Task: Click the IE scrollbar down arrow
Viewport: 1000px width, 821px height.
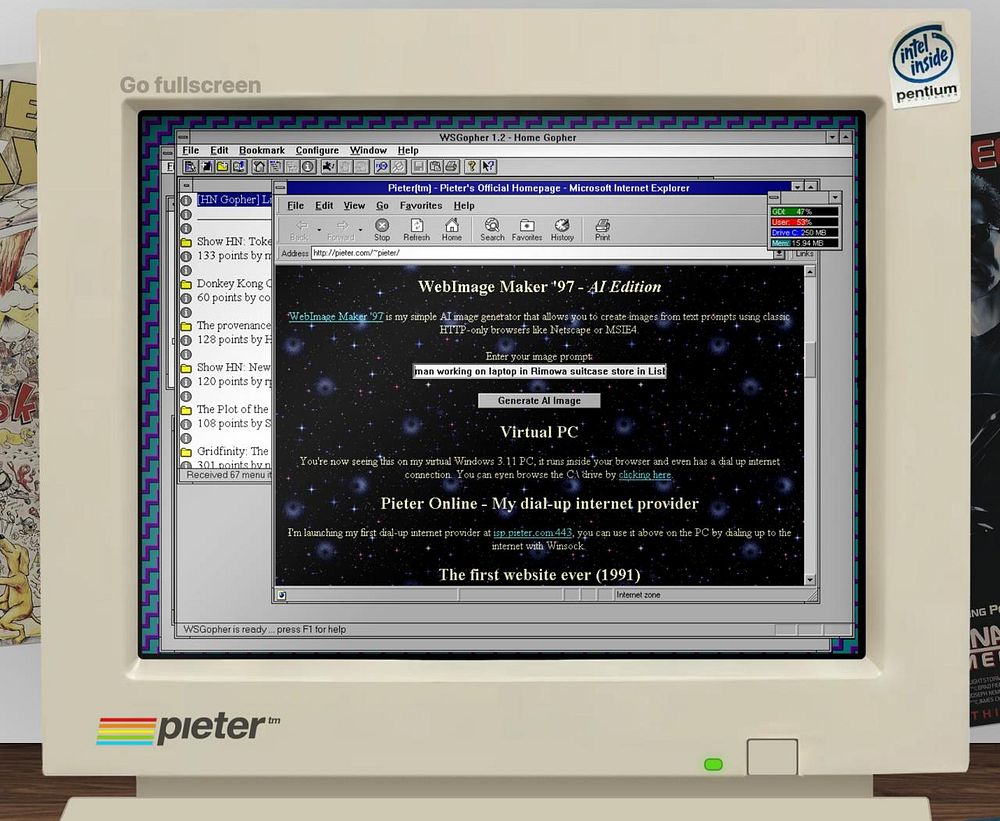Action: point(810,579)
